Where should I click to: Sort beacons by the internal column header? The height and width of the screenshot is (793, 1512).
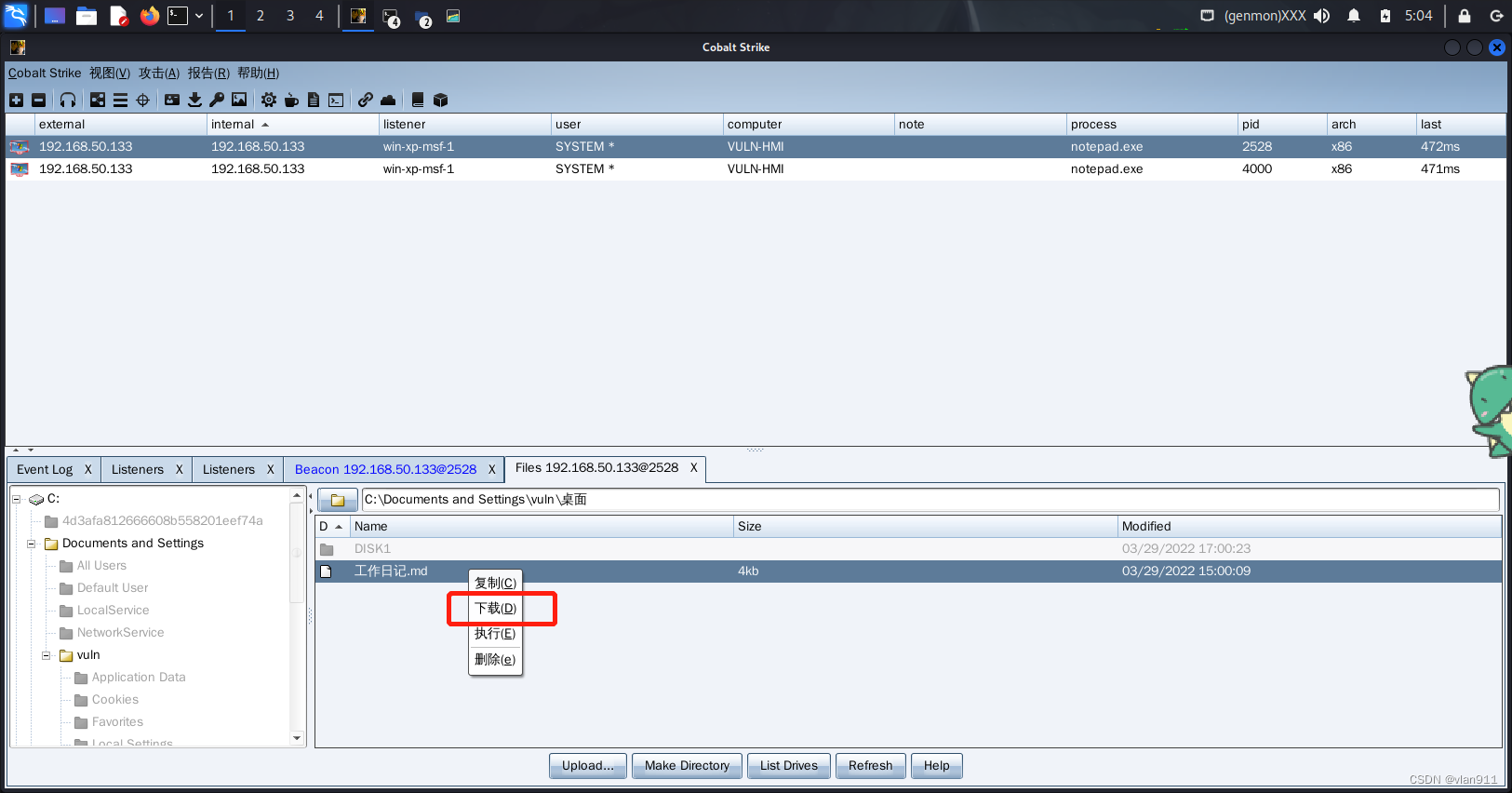click(292, 124)
